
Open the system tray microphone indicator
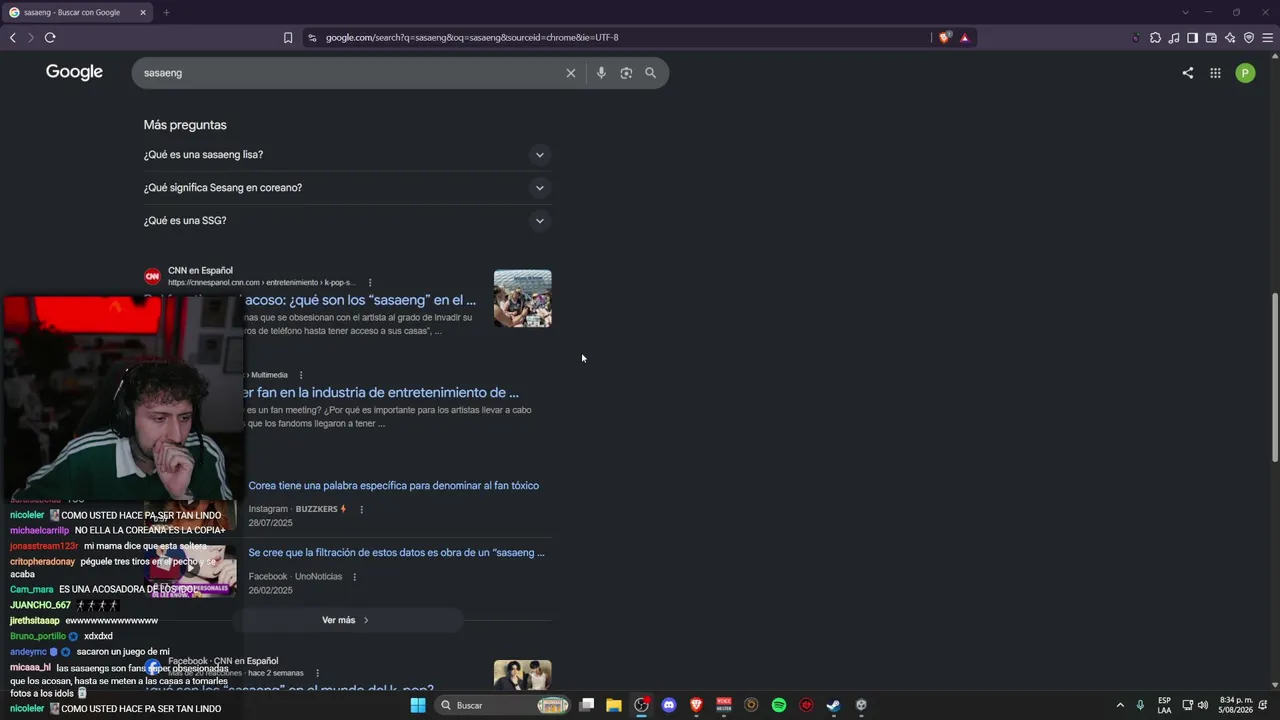1140,705
